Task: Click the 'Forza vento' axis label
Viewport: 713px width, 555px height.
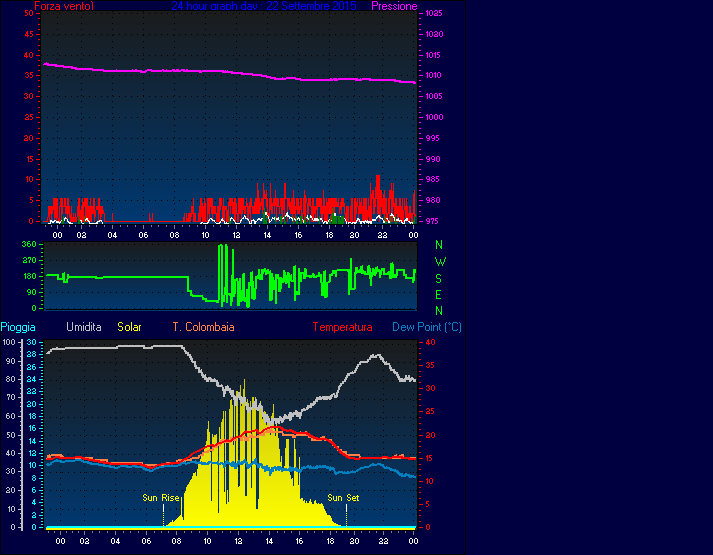Action: (64, 6)
